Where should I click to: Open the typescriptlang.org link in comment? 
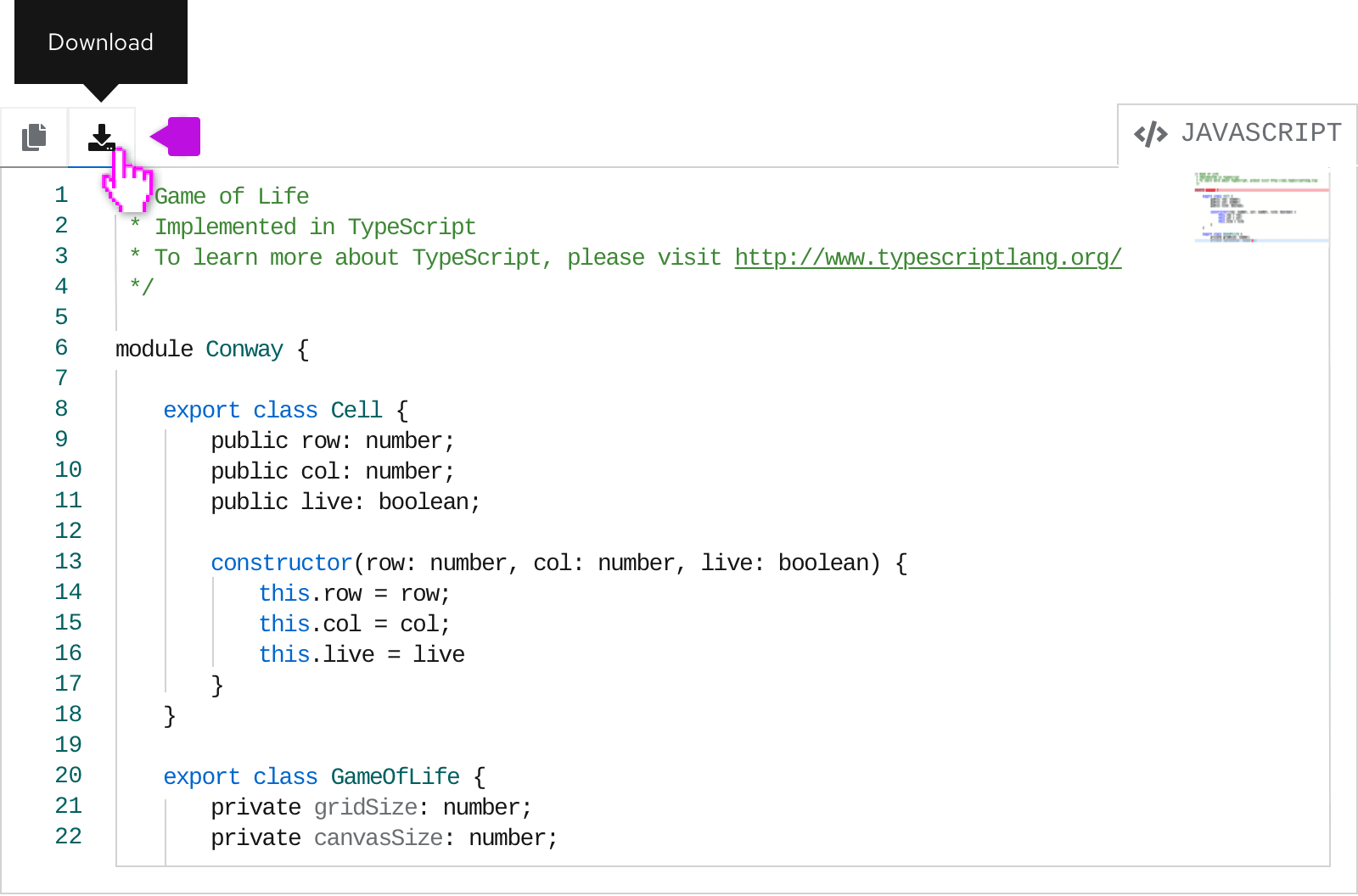point(927,257)
